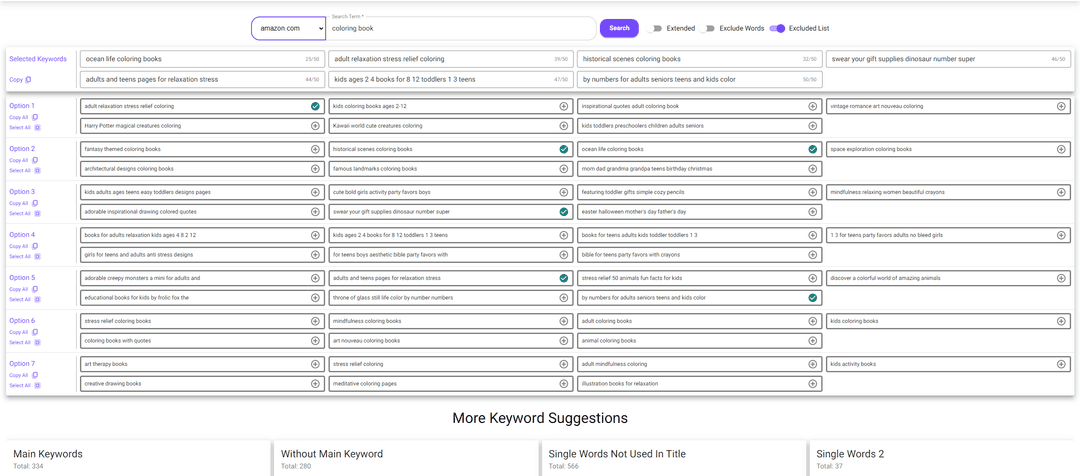Disable the Excluded List toggle
The height and width of the screenshot is (476, 1080).
click(x=777, y=28)
